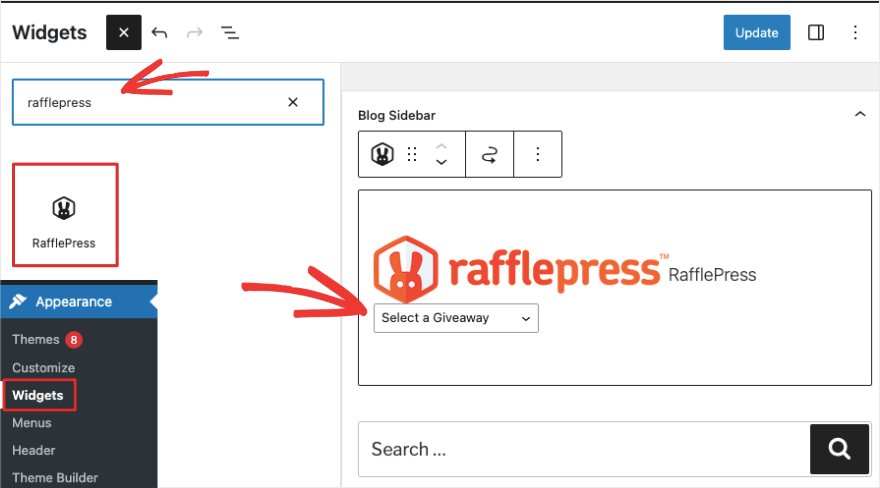
Task: Click the rafflepress logo in block
Action: click(520, 269)
